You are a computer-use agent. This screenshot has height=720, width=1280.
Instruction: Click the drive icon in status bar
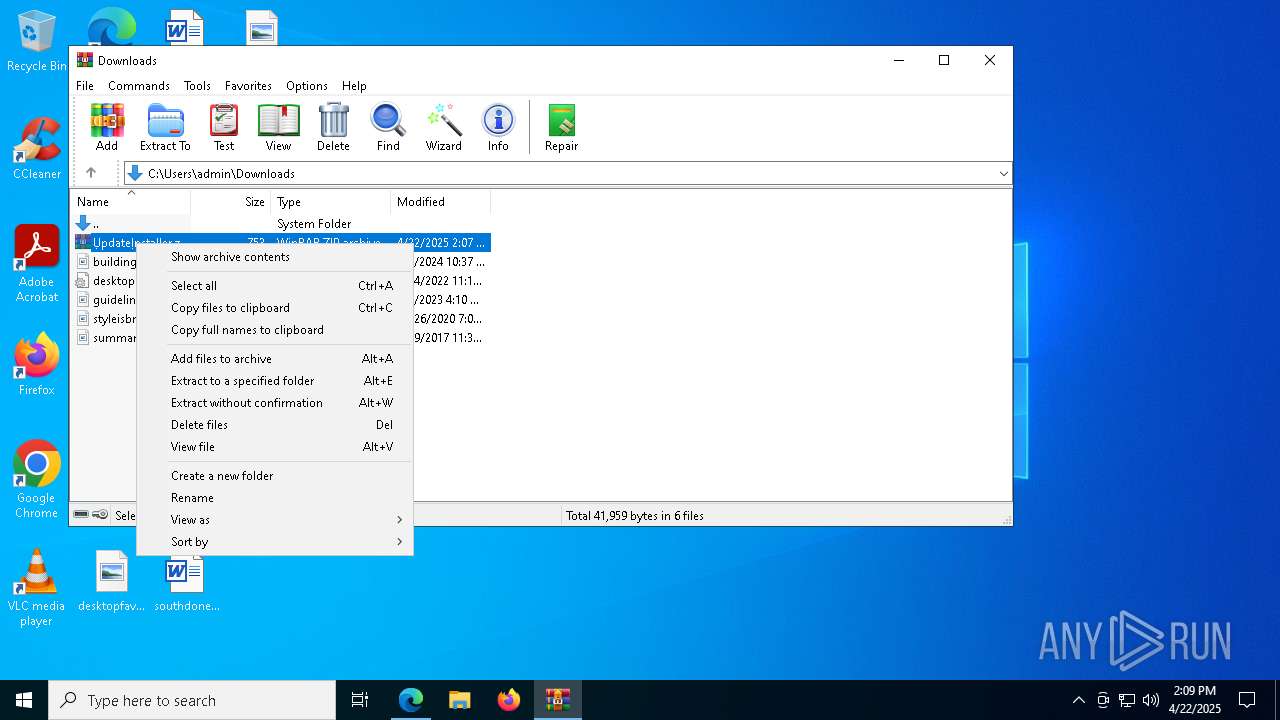pyautogui.click(x=81, y=515)
